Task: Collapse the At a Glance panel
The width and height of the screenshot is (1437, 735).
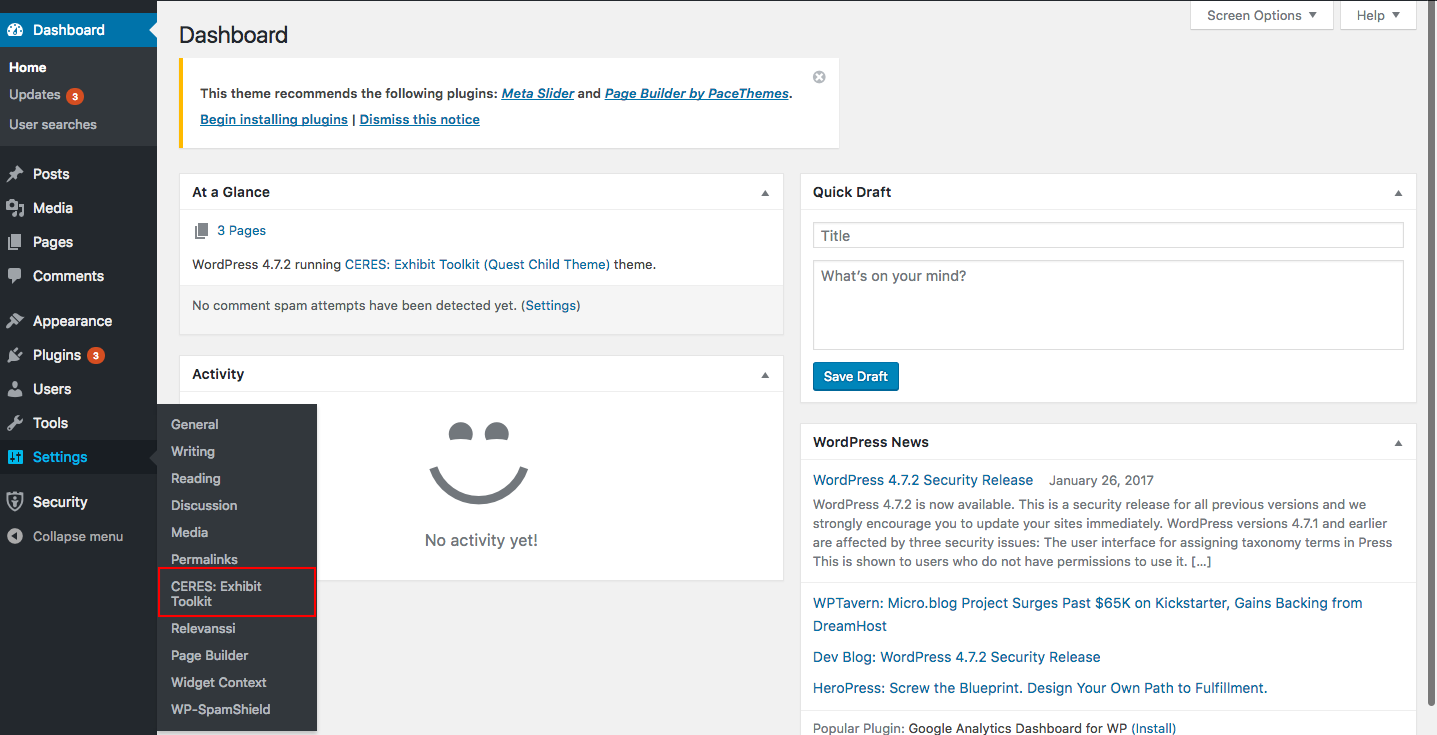Action: click(x=765, y=193)
